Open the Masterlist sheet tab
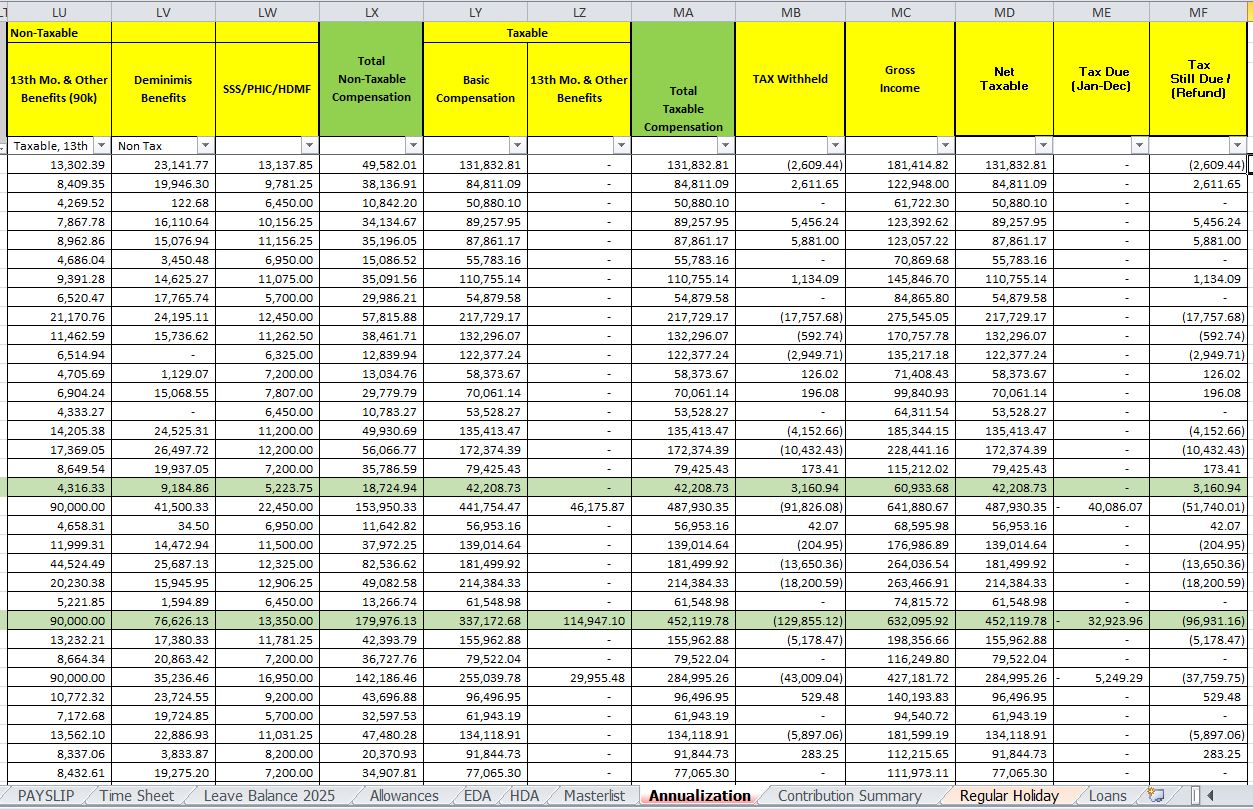The width and height of the screenshot is (1253, 809). [594, 796]
